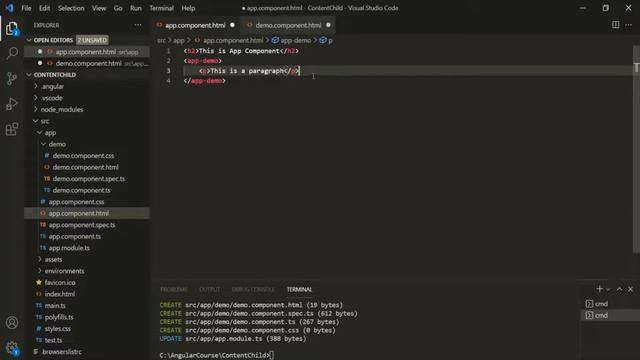Click unsaved dot on app.component.html tab
Image resolution: width=640 pixels, height=360 pixels.
pos(232,25)
